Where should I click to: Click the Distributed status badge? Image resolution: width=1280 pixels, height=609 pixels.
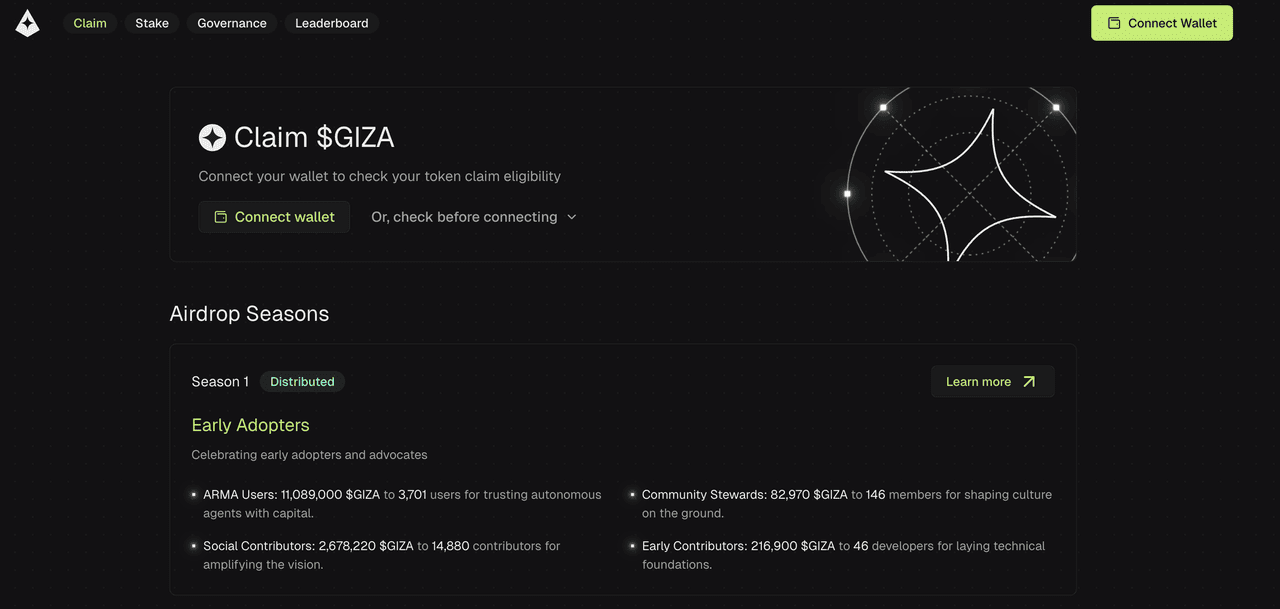[302, 382]
